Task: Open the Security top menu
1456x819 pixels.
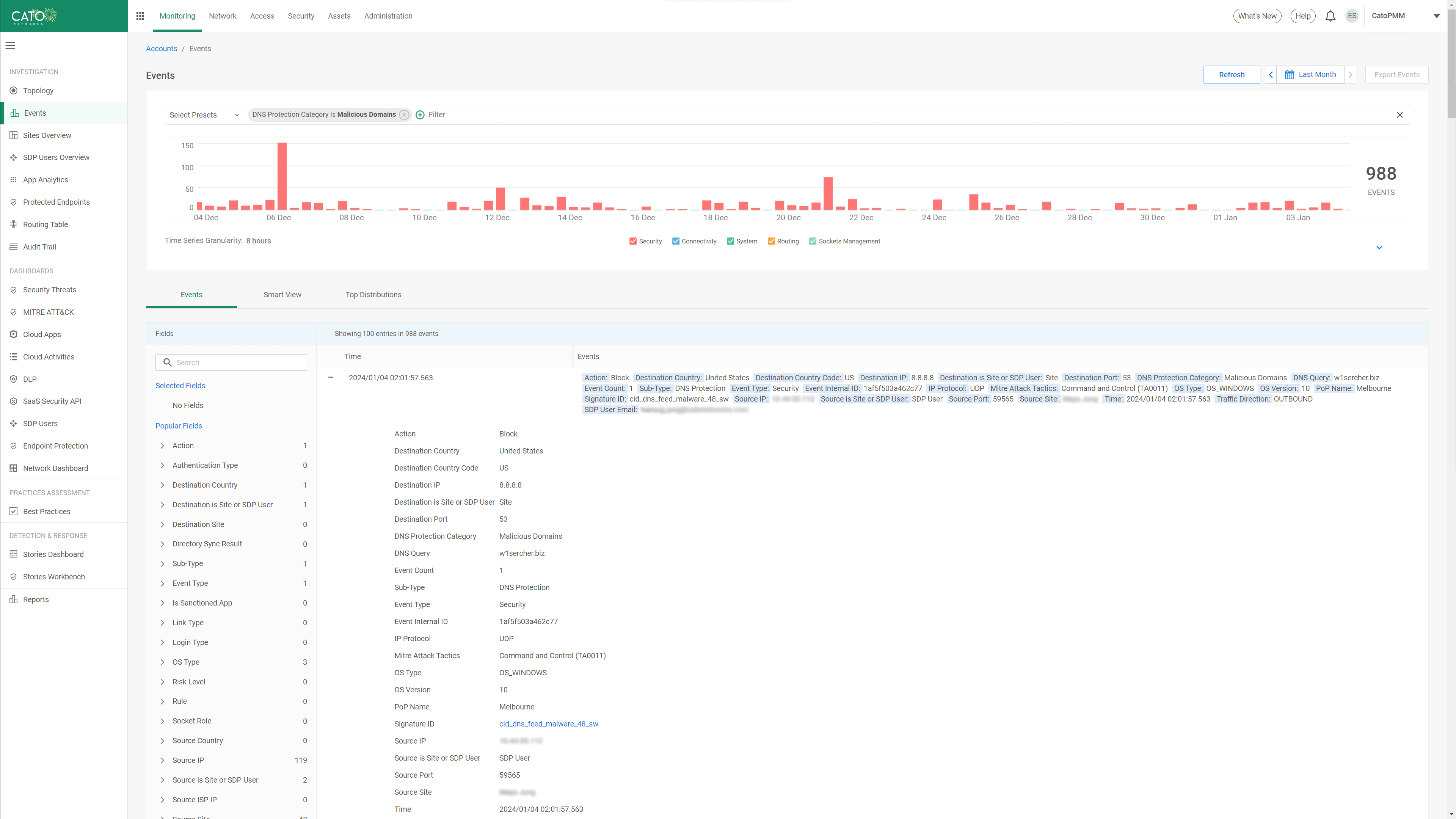Action: point(301,16)
